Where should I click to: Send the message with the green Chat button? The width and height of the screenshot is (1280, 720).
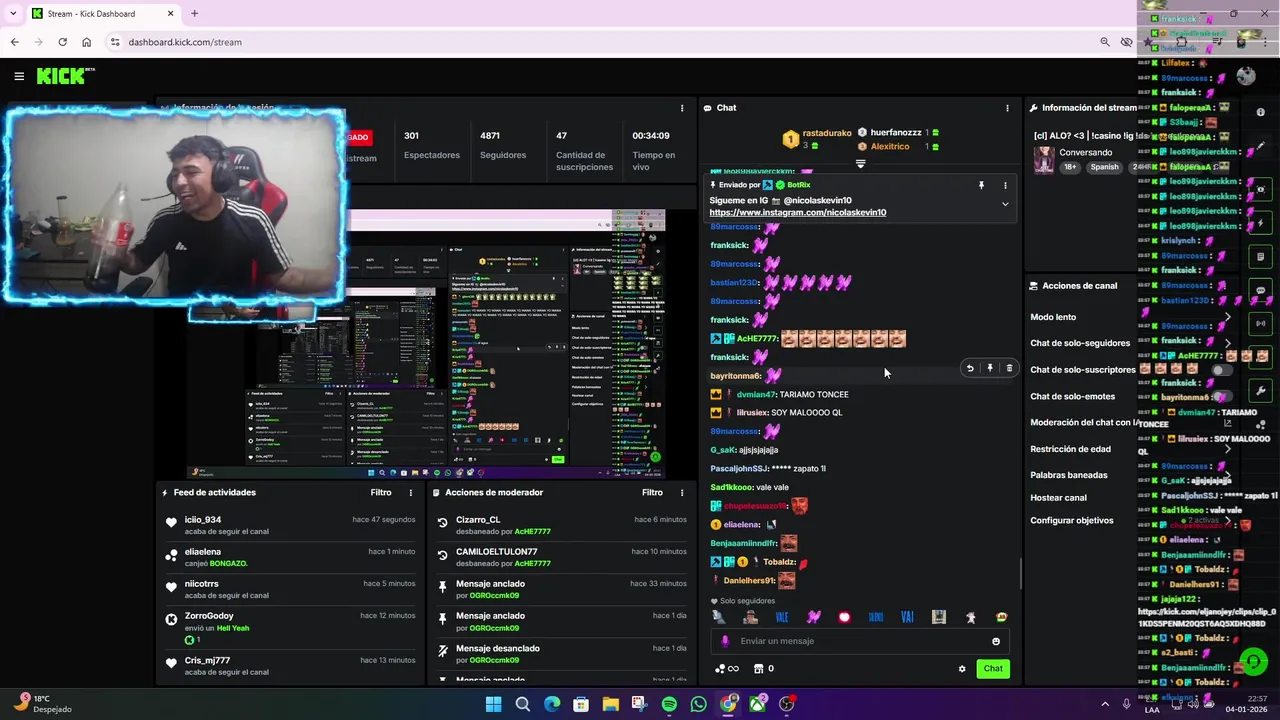tap(993, 668)
